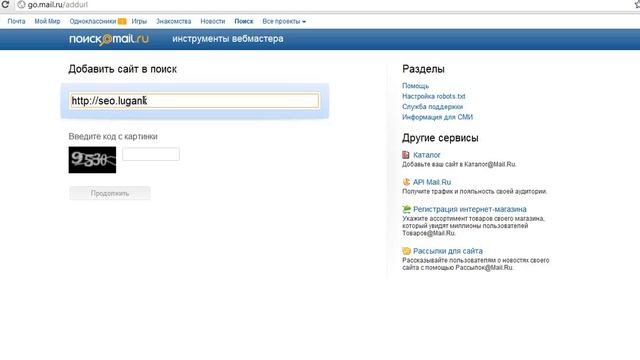Expand the Все проекты dropdown
The width and height of the screenshot is (640, 360).
tap(284, 21)
